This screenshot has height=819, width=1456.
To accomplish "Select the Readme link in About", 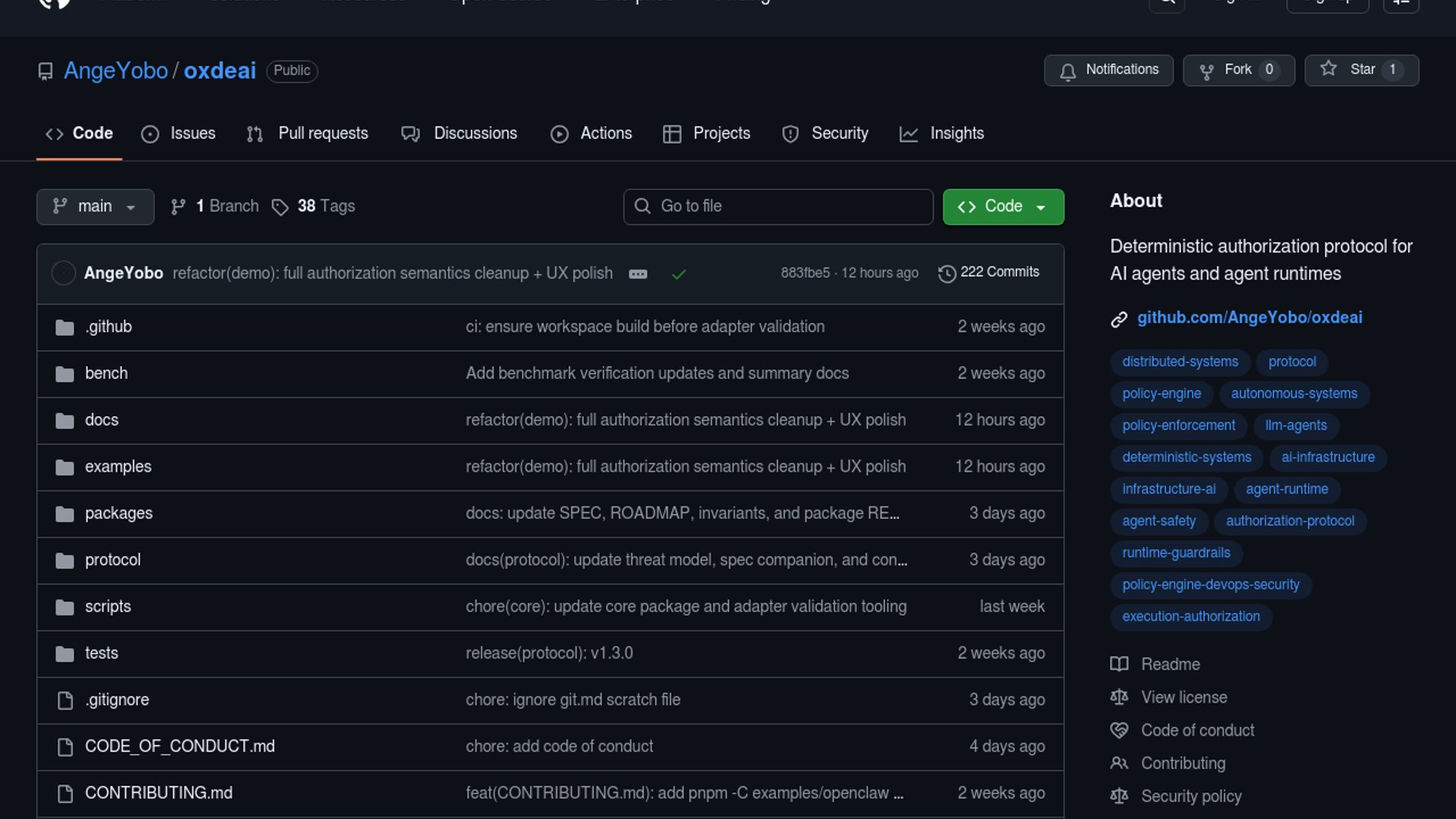I will pos(1170,664).
